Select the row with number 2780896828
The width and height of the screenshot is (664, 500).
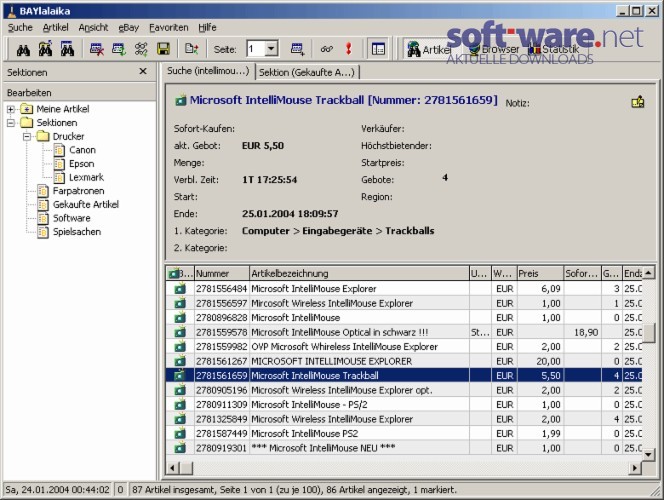[404, 318]
